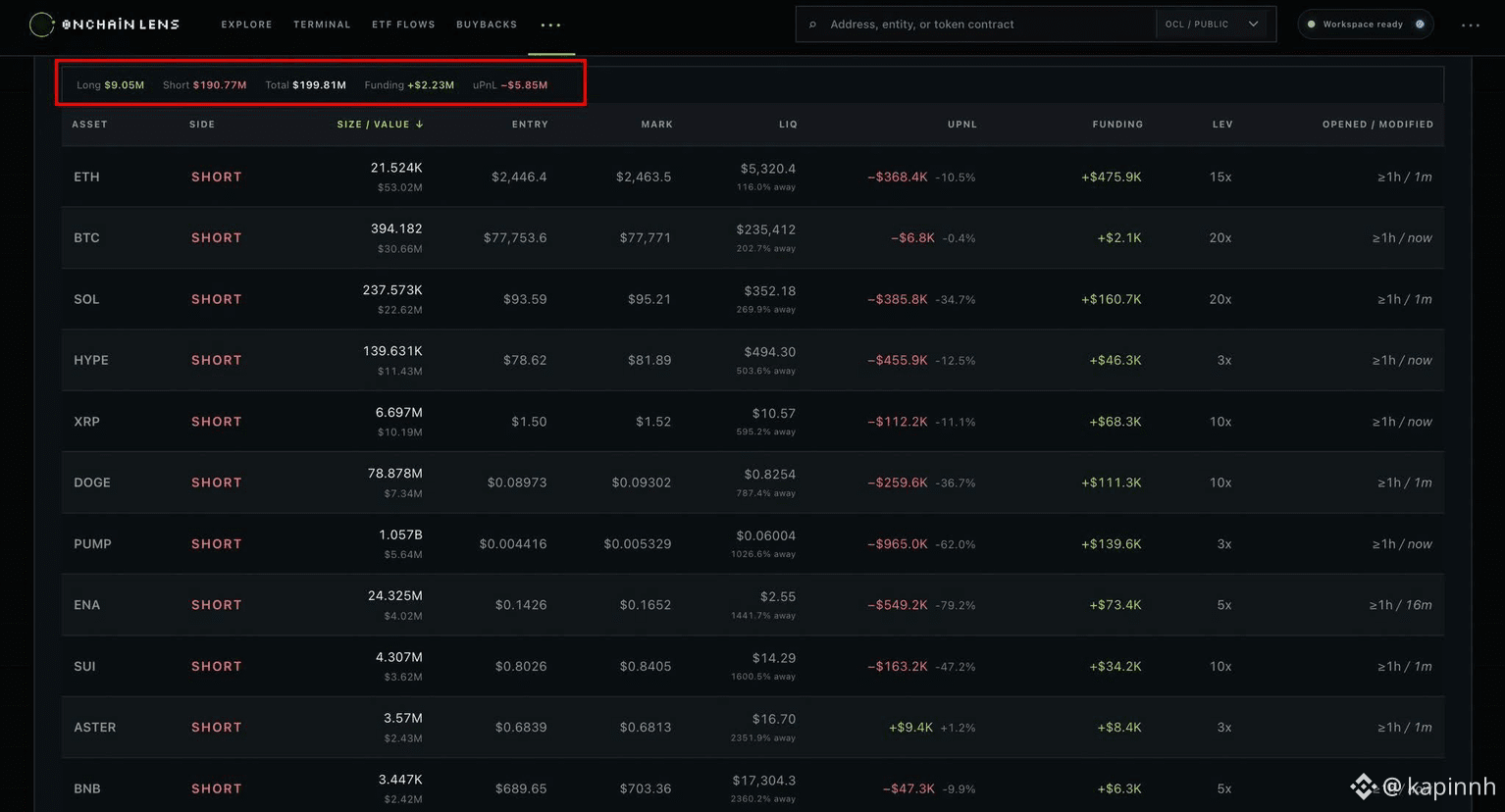Click the SHORT tag in the ETH row
The image size is (1505, 812).
coord(217,178)
